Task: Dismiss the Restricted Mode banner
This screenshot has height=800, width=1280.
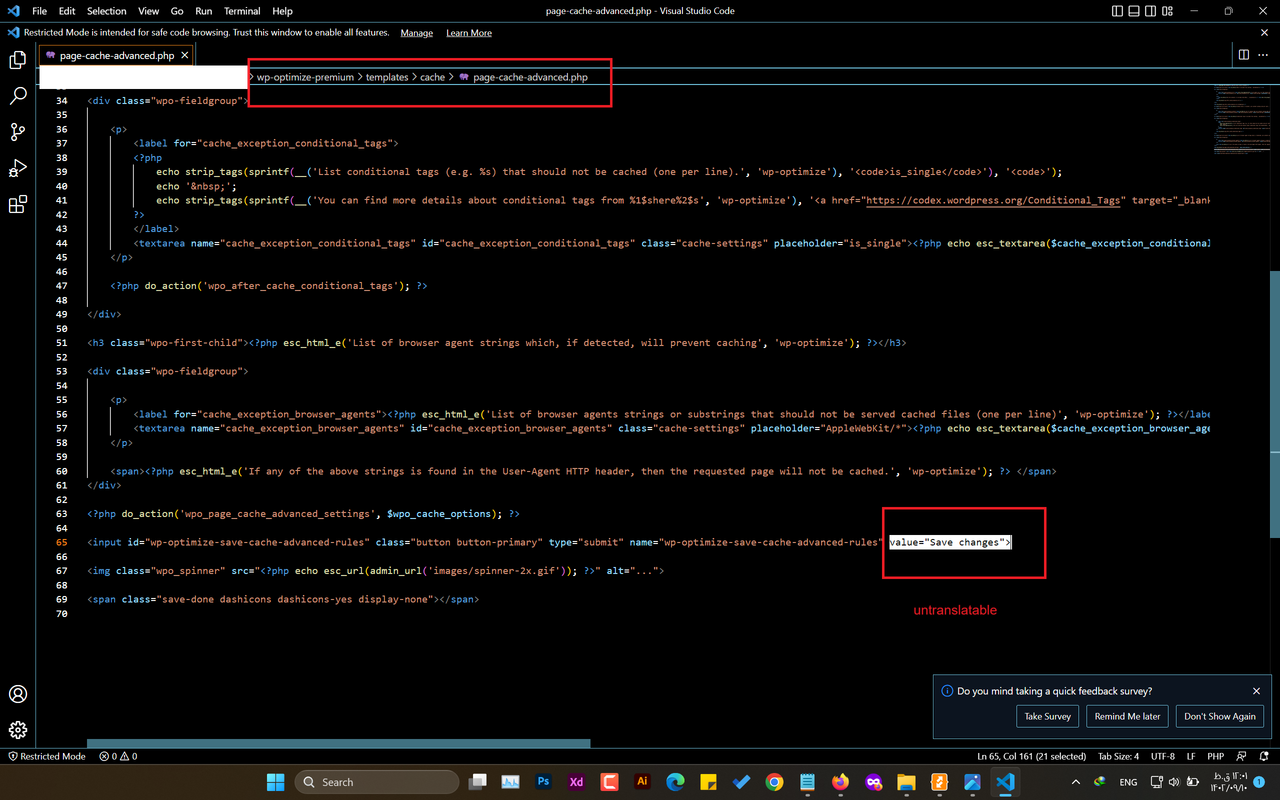Action: [1265, 33]
